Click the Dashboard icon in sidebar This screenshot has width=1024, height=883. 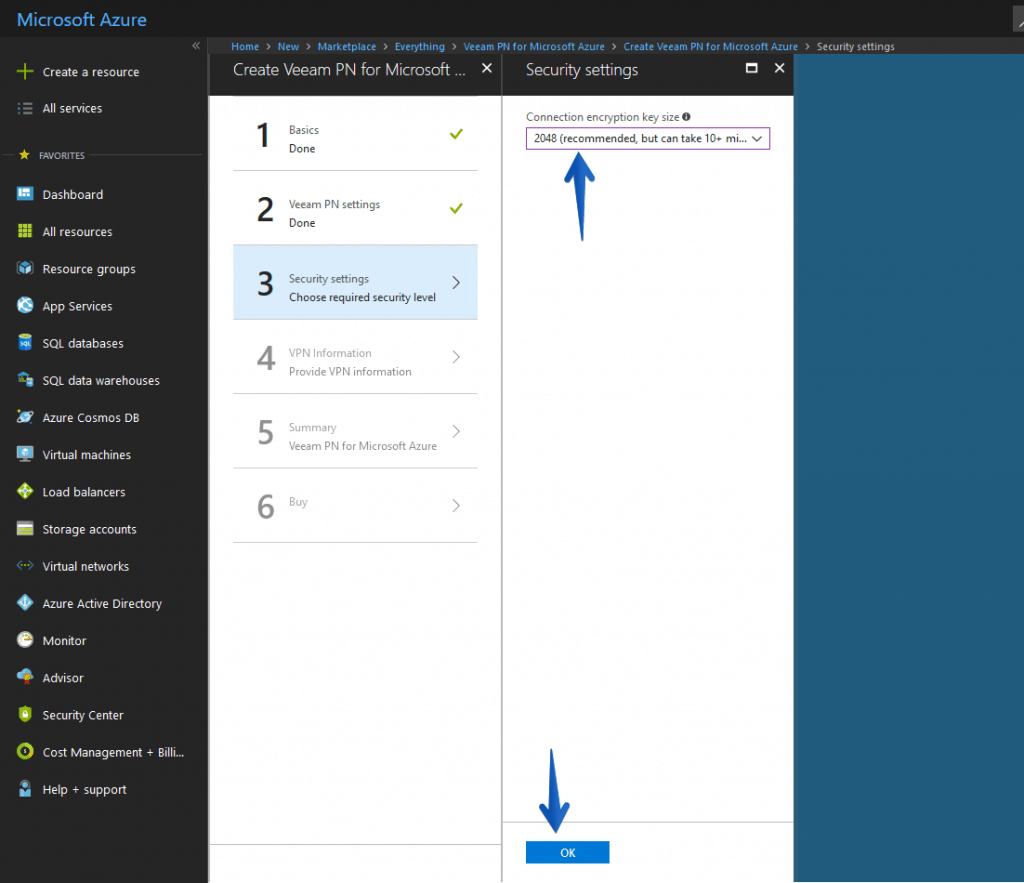[x=25, y=194]
